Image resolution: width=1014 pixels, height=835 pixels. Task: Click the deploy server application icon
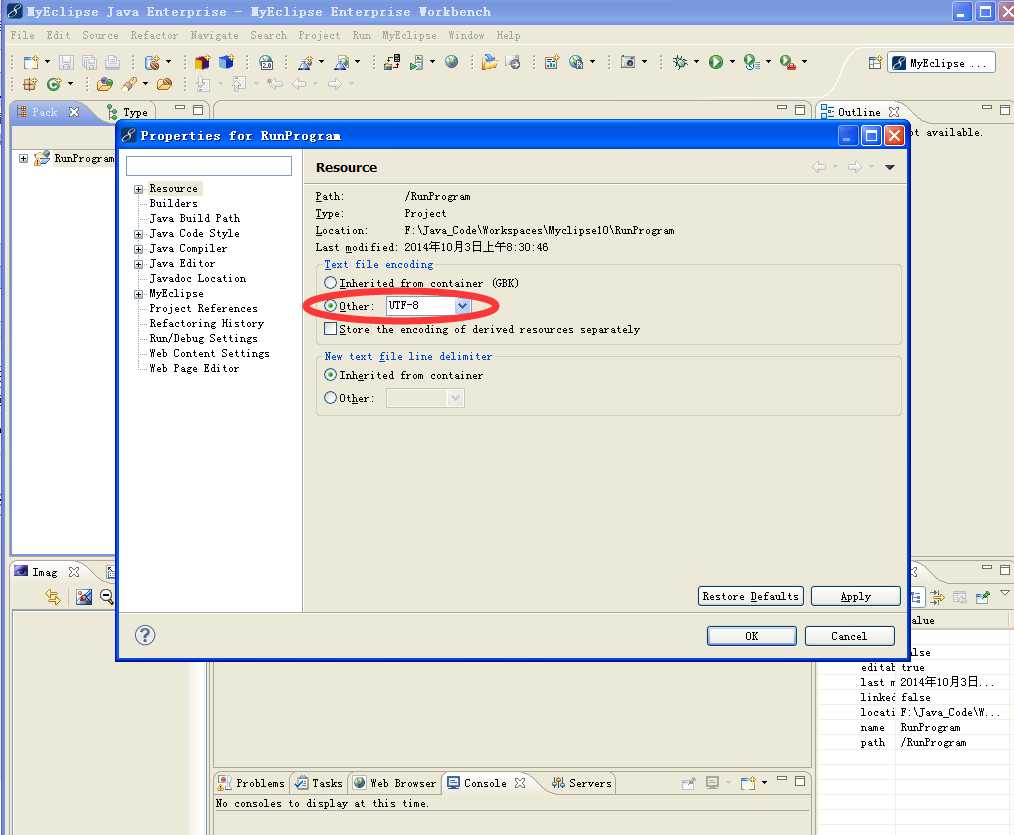(391, 62)
